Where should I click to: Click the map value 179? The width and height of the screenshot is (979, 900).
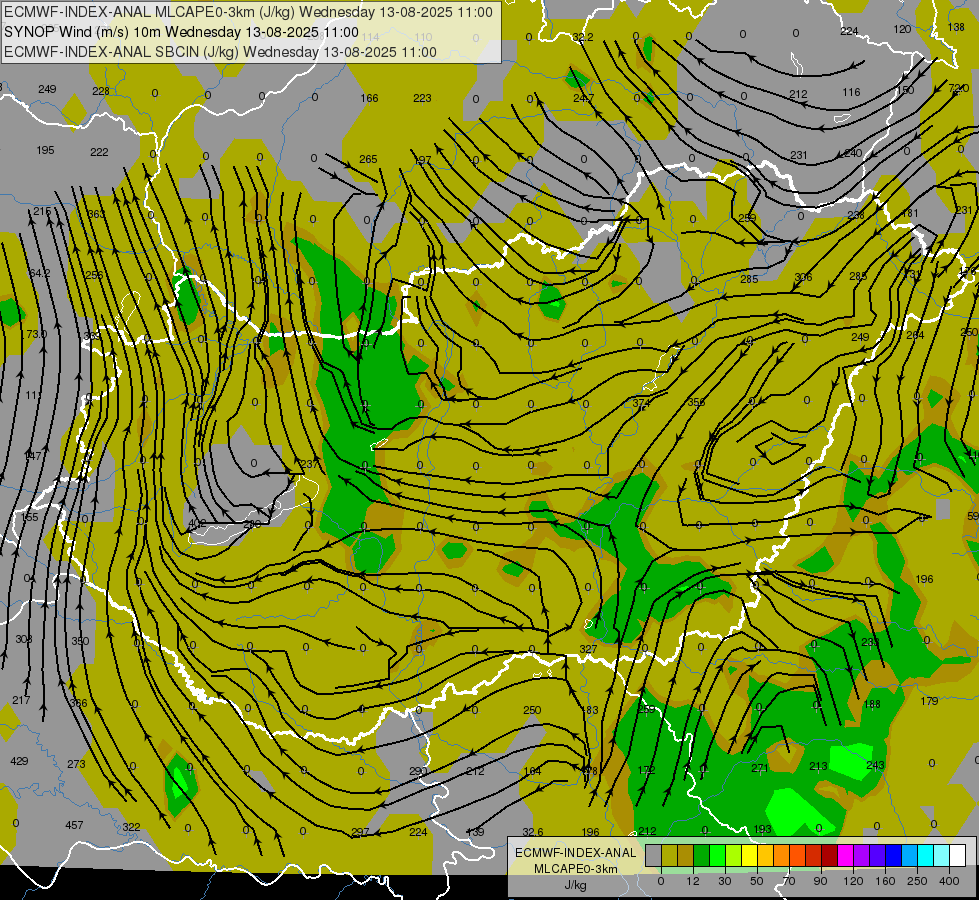click(930, 701)
